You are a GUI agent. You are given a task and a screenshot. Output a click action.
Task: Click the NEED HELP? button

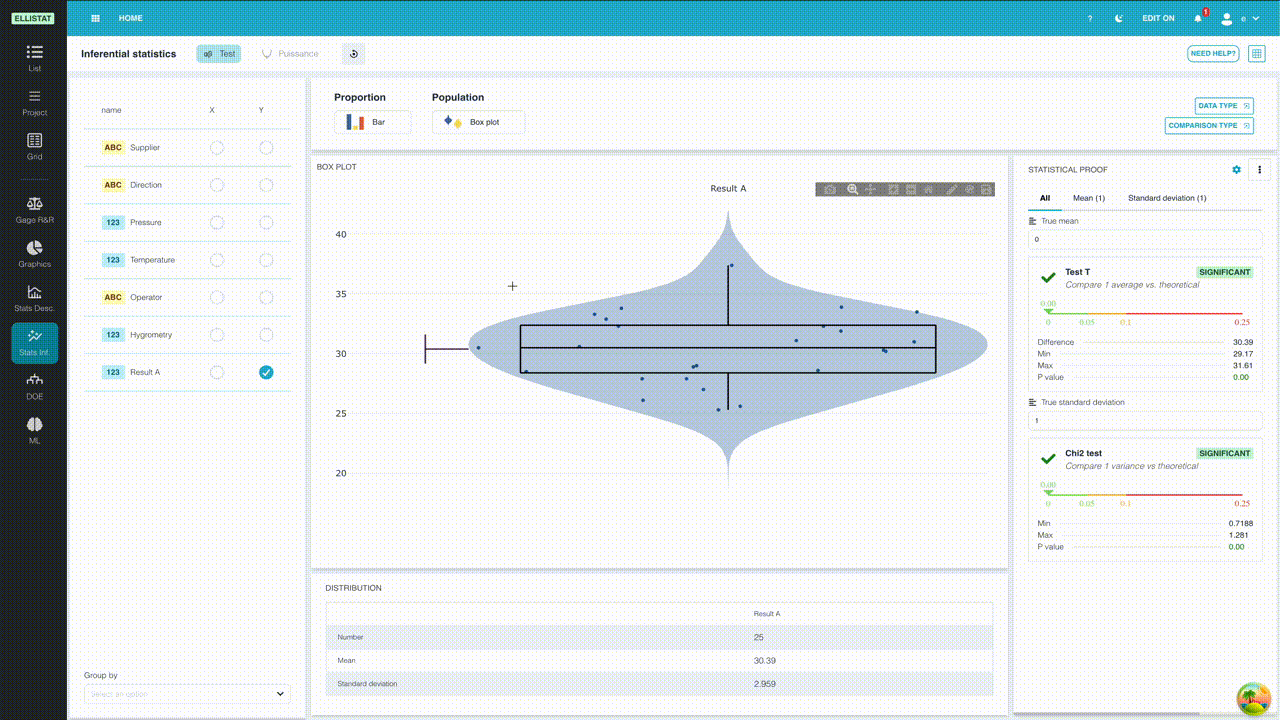(1213, 53)
